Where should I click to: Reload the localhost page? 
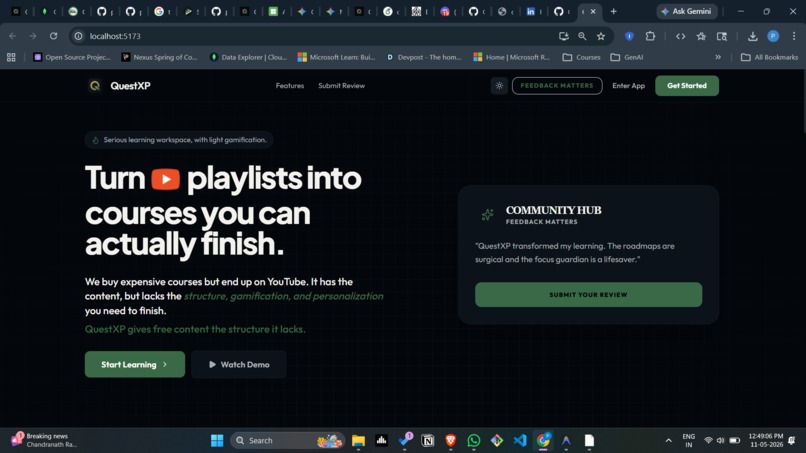[x=53, y=36]
